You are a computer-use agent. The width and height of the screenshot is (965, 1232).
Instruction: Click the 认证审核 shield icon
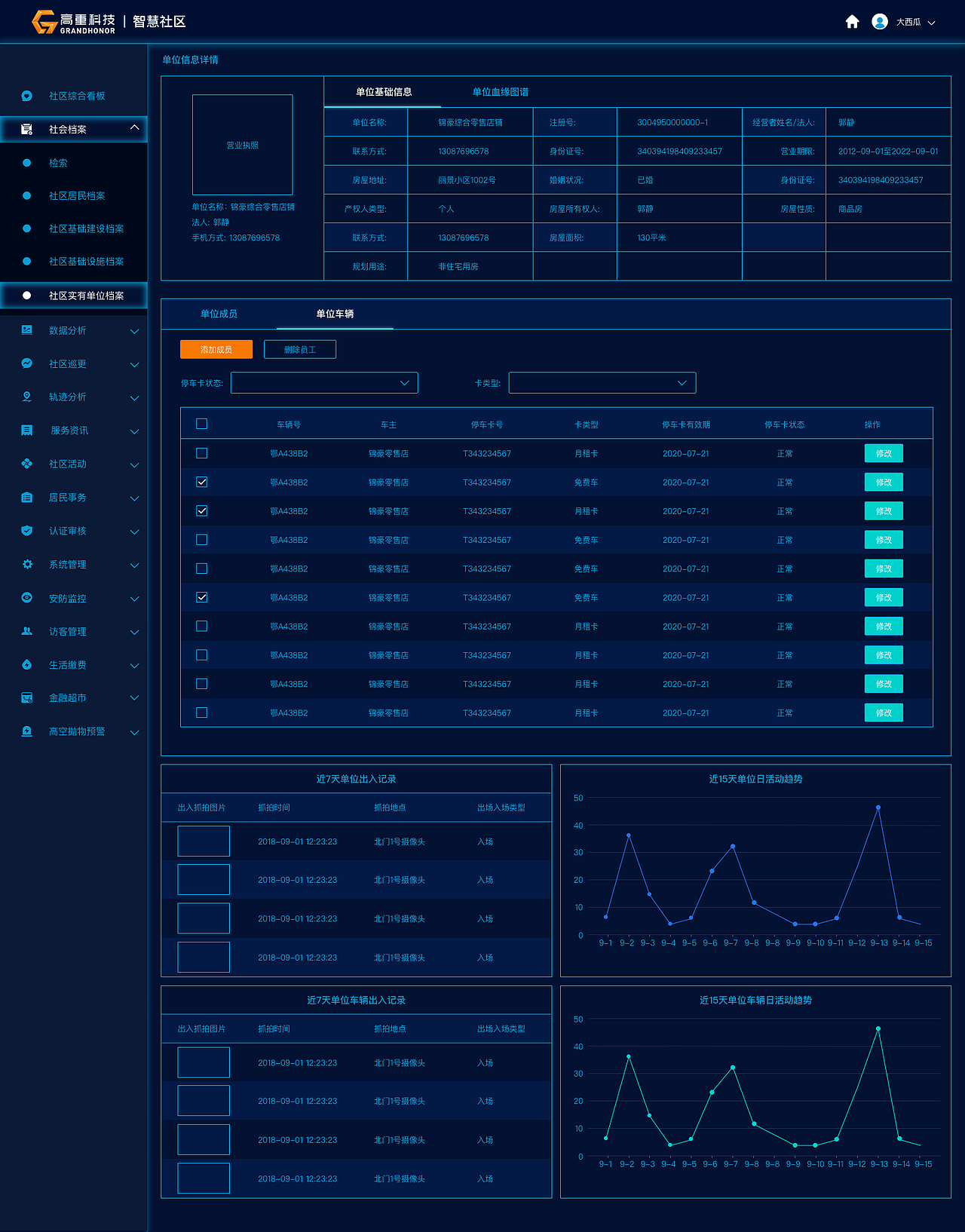coord(27,531)
